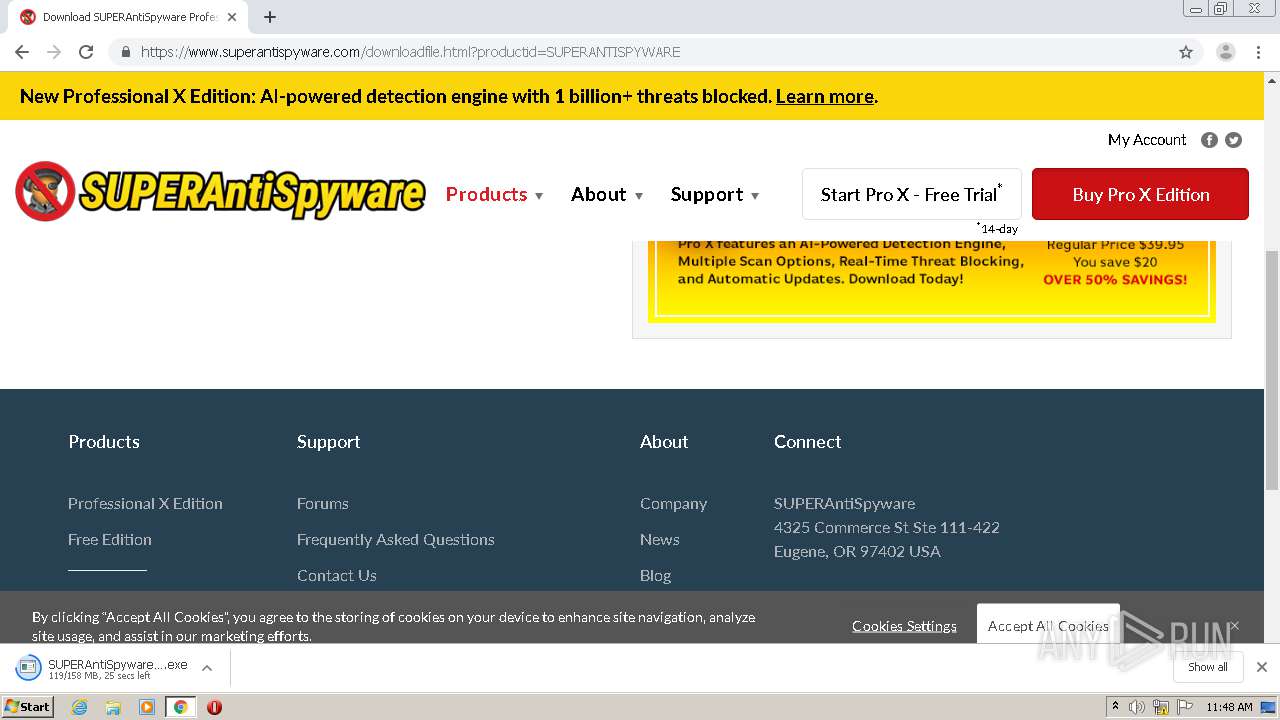This screenshot has width=1280, height=720.
Task: Open the Learn more banner link
Action: [x=825, y=97]
